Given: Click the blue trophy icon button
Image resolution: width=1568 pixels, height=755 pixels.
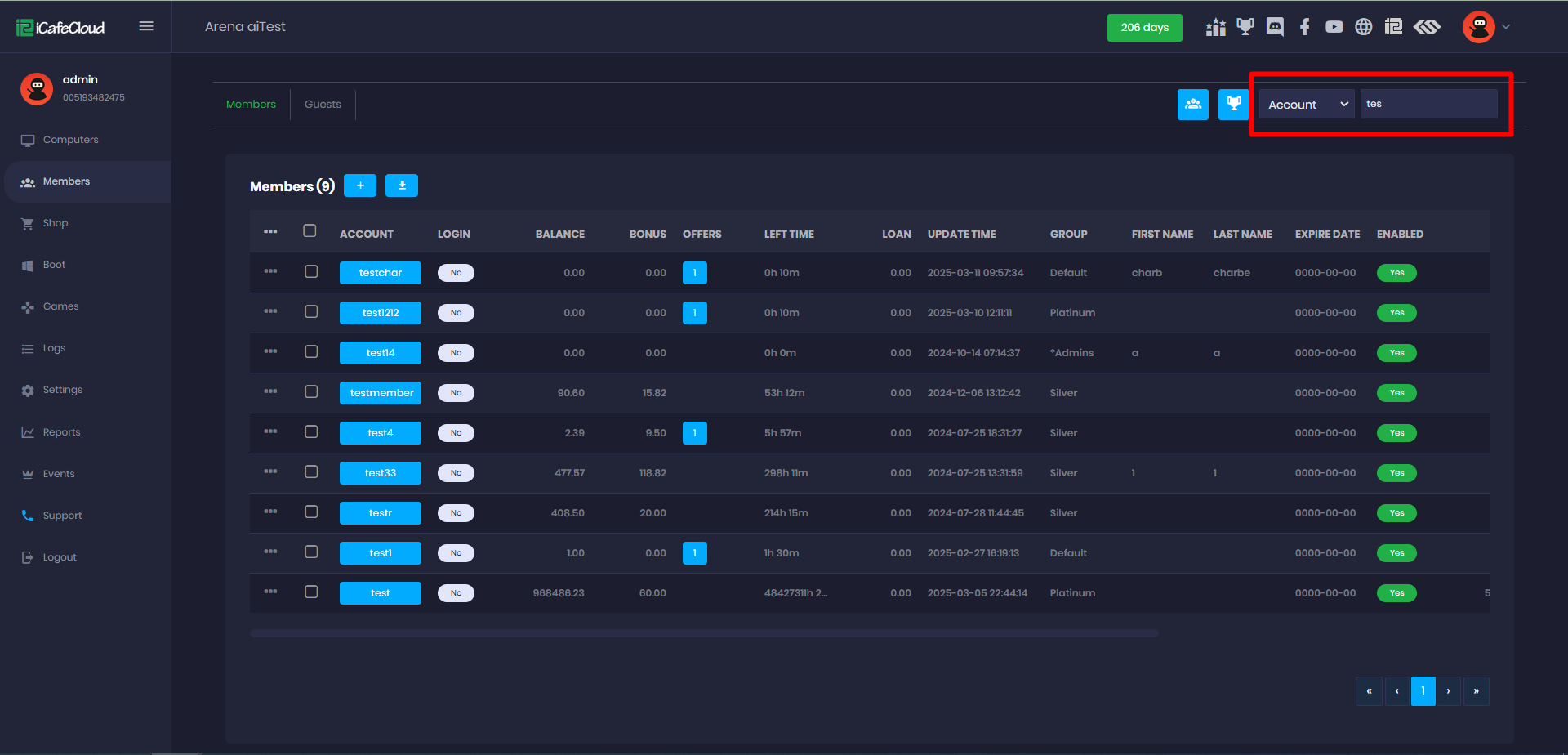Looking at the screenshot, I should pyautogui.click(x=1233, y=105).
